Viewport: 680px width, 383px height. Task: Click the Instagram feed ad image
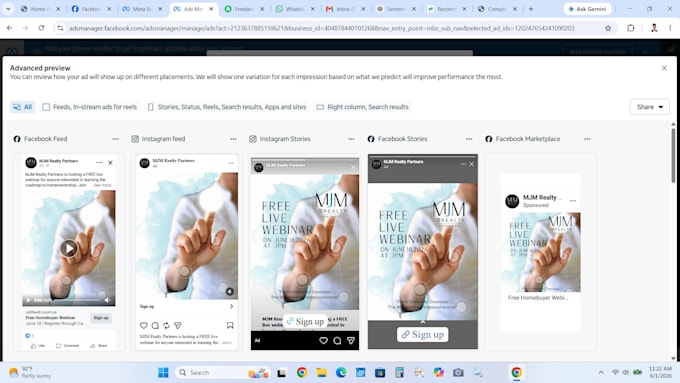click(187, 236)
